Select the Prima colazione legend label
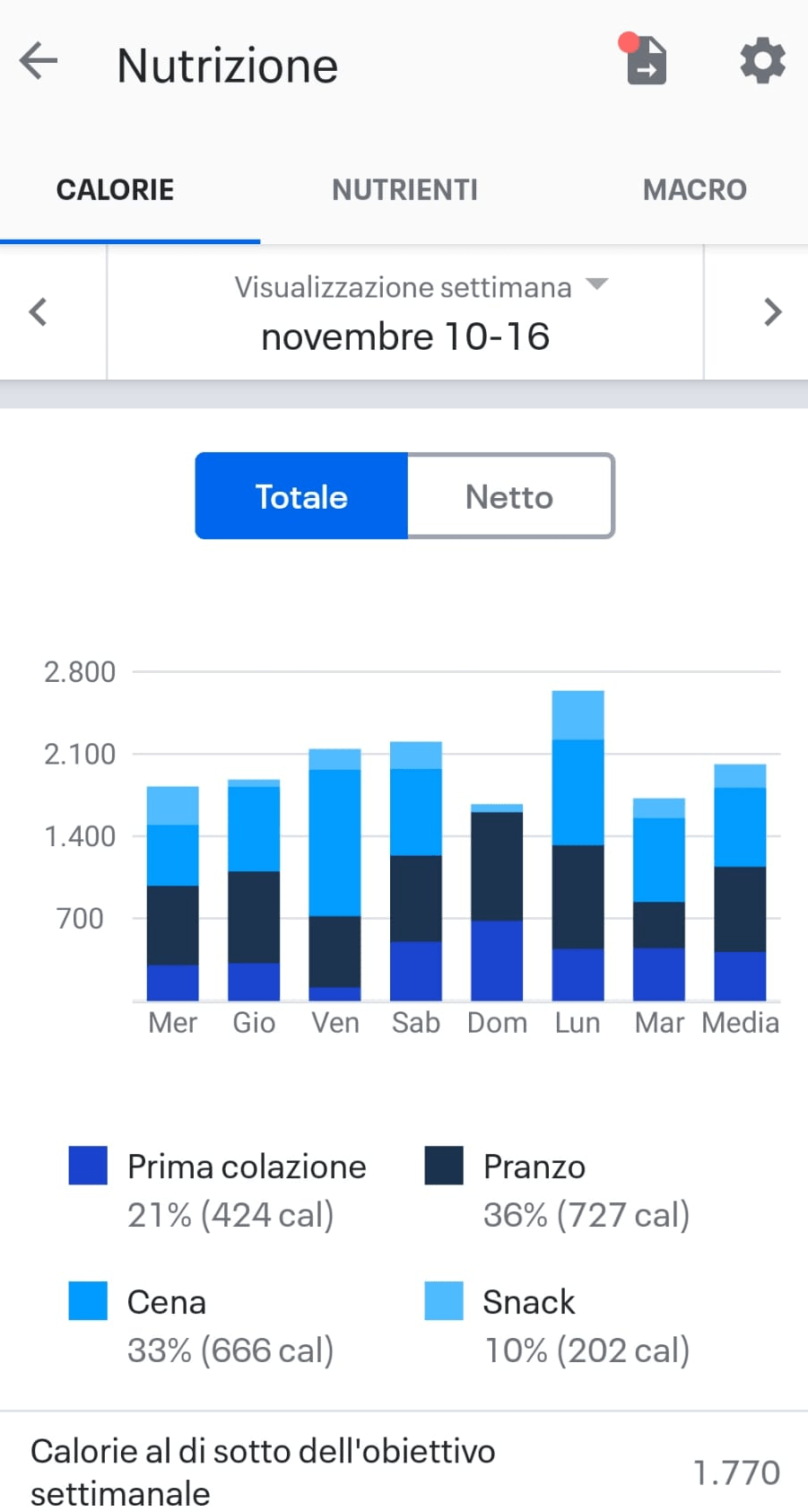 (247, 1167)
